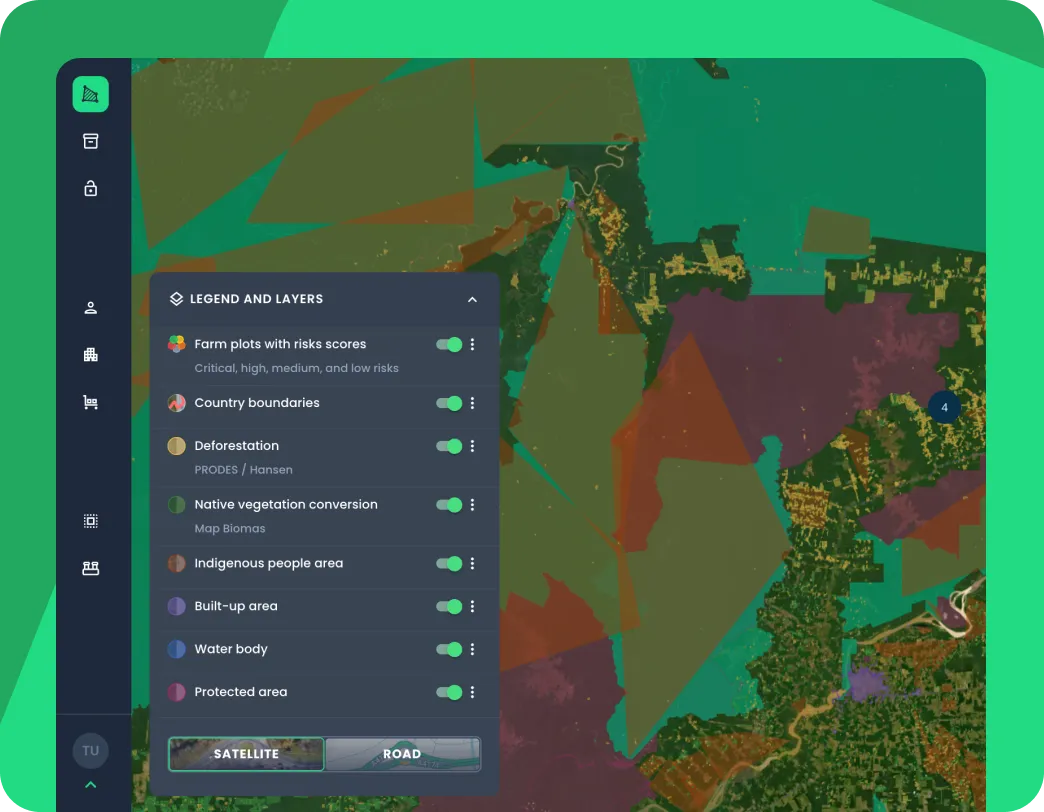Open options for Indigenous people area
This screenshot has height=812, width=1044.
[x=473, y=564]
